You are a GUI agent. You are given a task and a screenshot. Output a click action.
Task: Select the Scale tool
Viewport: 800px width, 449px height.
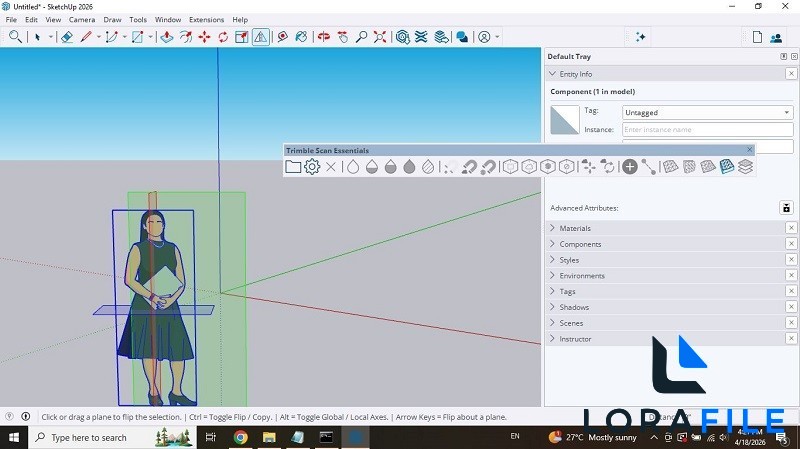pos(242,37)
